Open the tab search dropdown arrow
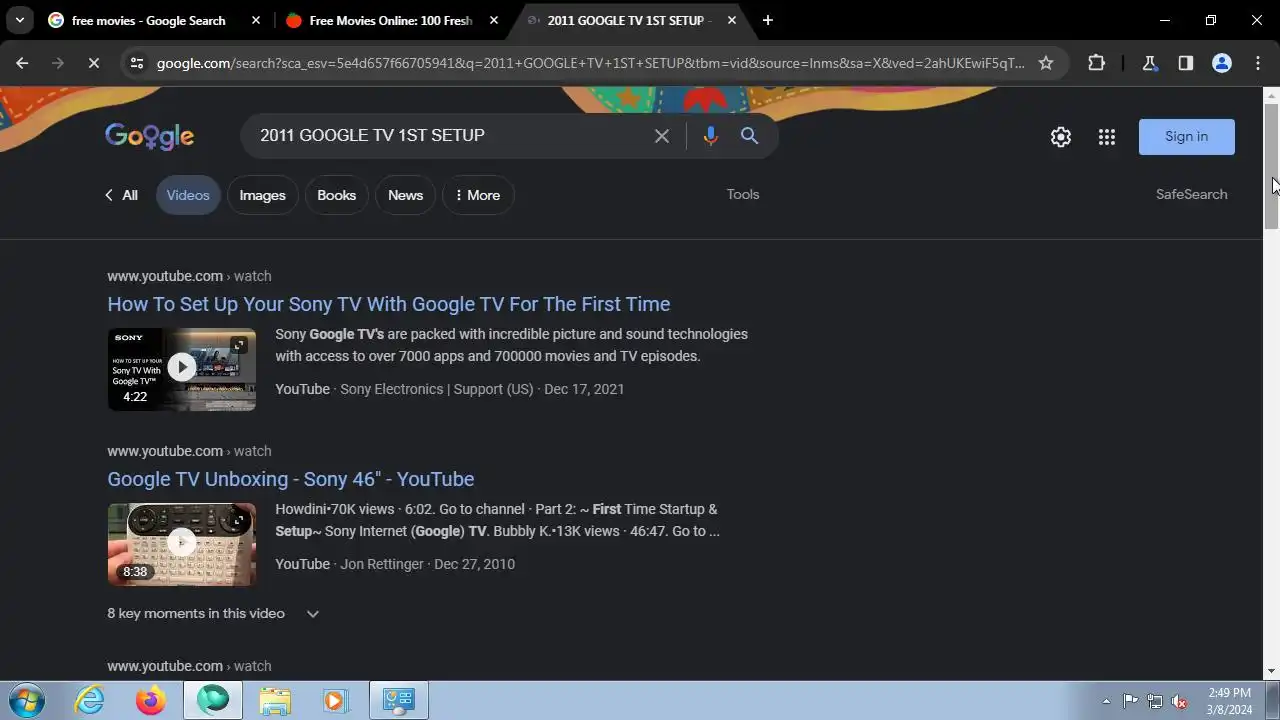Image resolution: width=1280 pixels, height=720 pixels. (19, 20)
